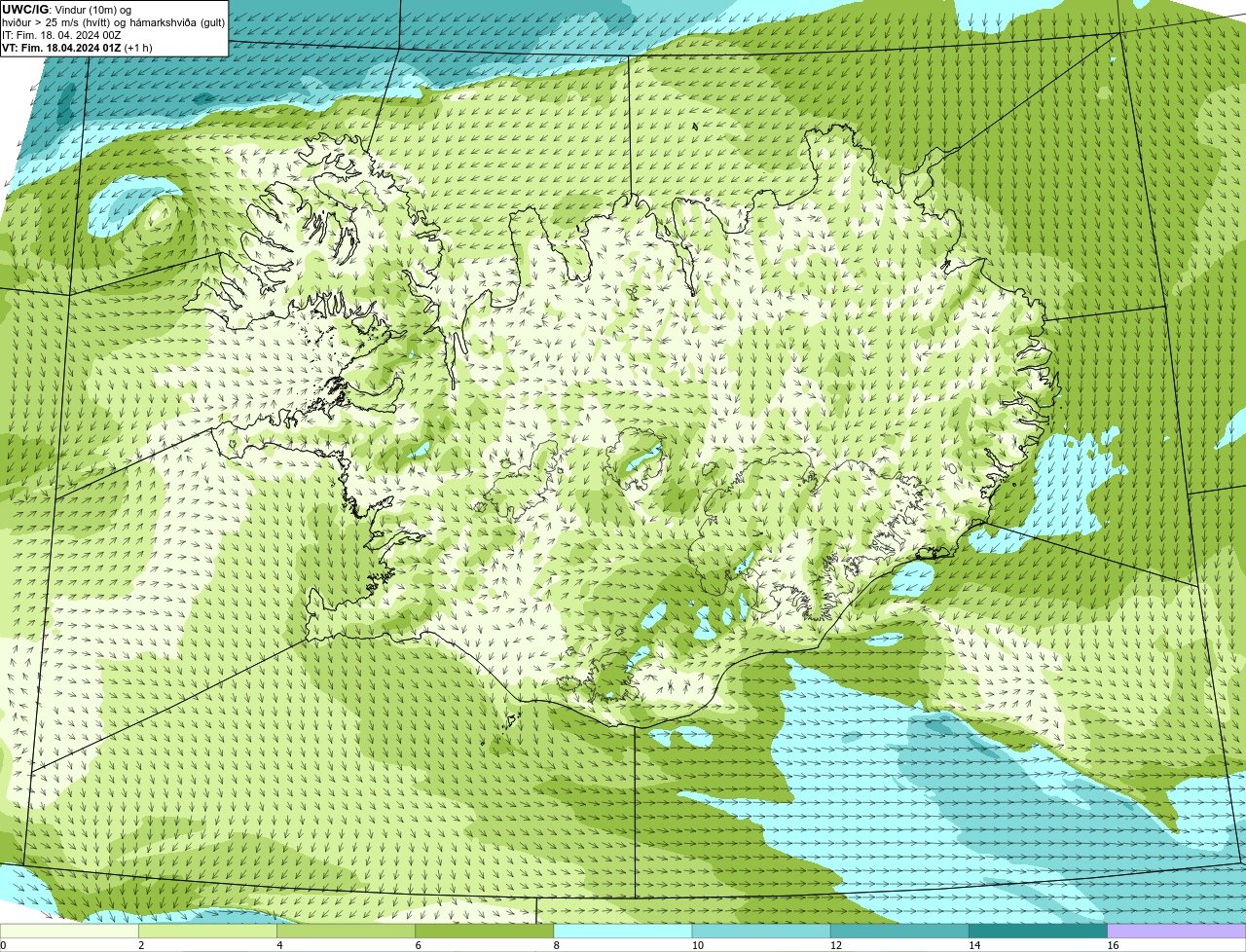Click the "IT: Fim. 18. 04. 2024 00Z" line
This screenshot has height=952, width=1246.
(x=61, y=35)
